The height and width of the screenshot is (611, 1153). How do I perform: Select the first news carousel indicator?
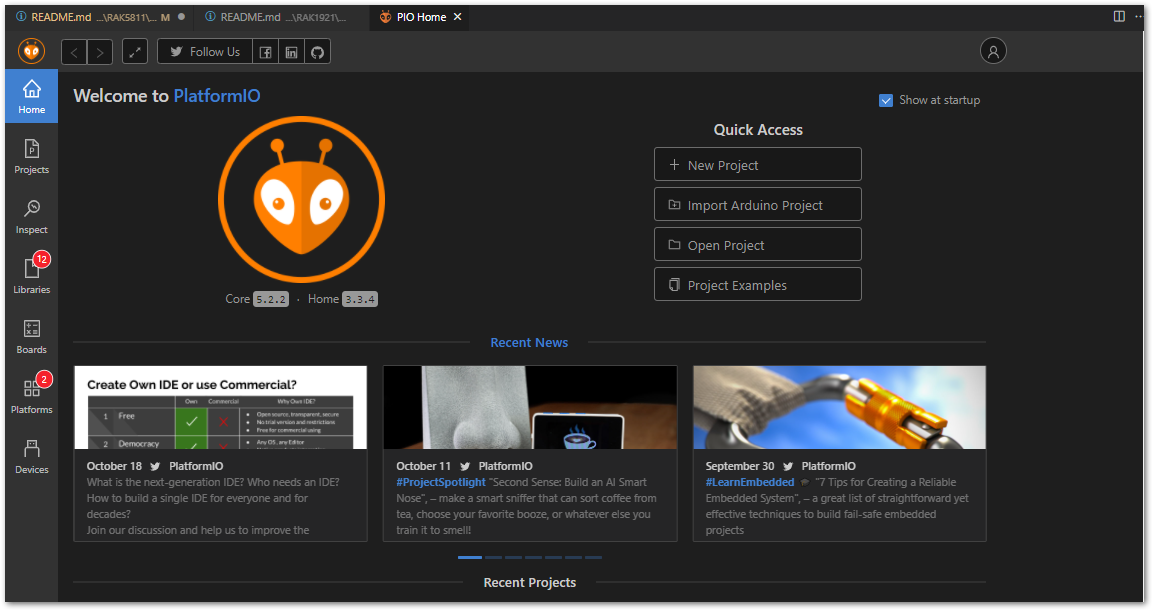(470, 557)
